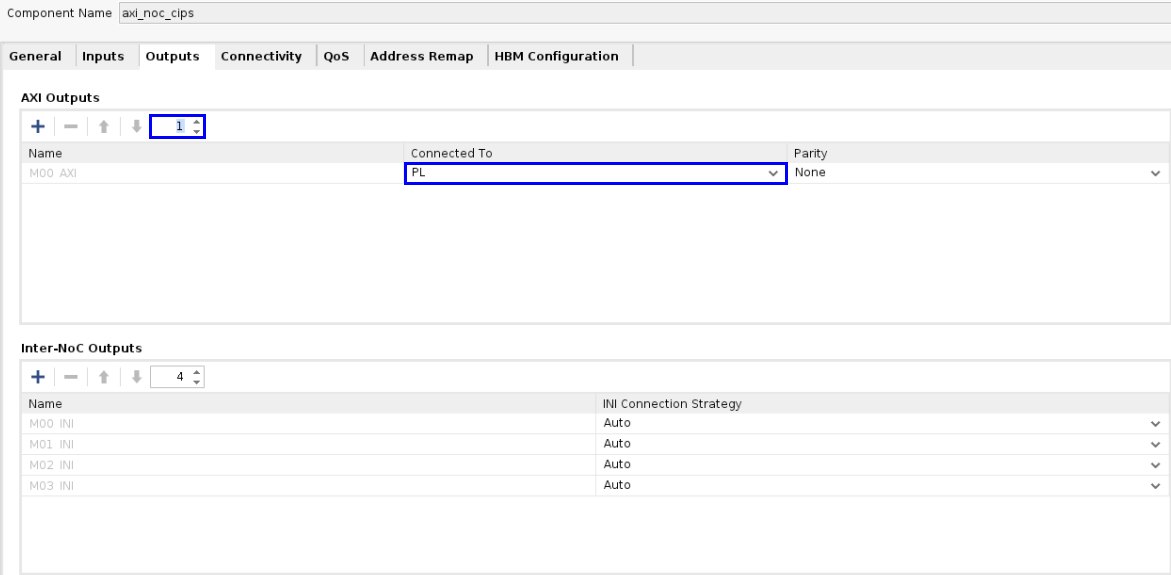The width and height of the screenshot is (1171, 575).
Task: Move AXI output down with arrow icon
Action: point(136,127)
